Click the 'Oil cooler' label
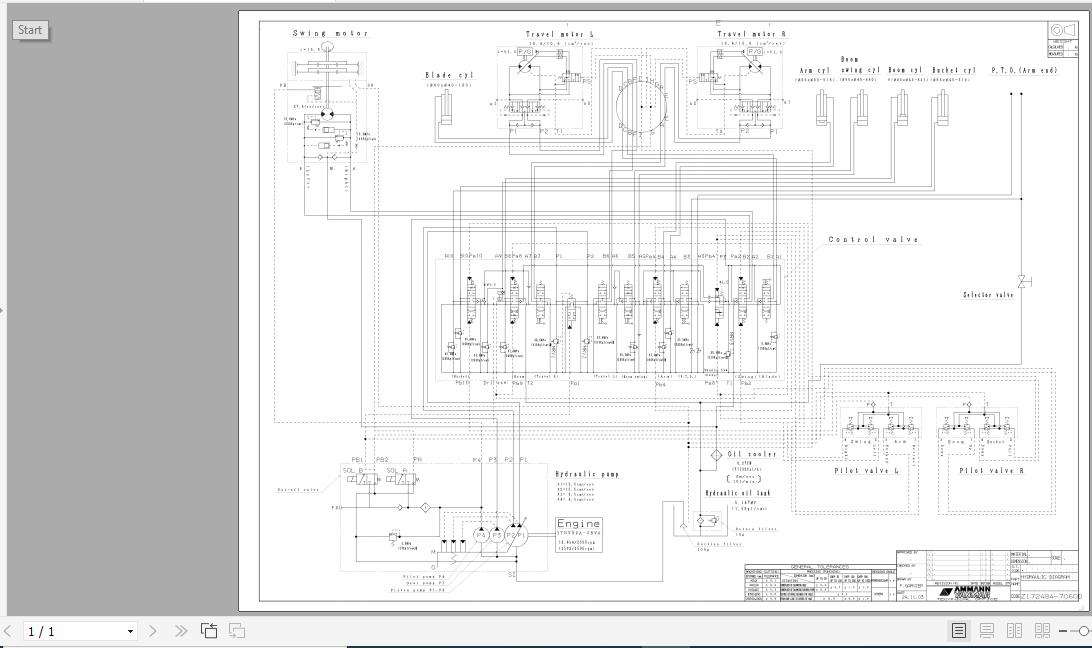The height and width of the screenshot is (648, 1092). click(752, 454)
